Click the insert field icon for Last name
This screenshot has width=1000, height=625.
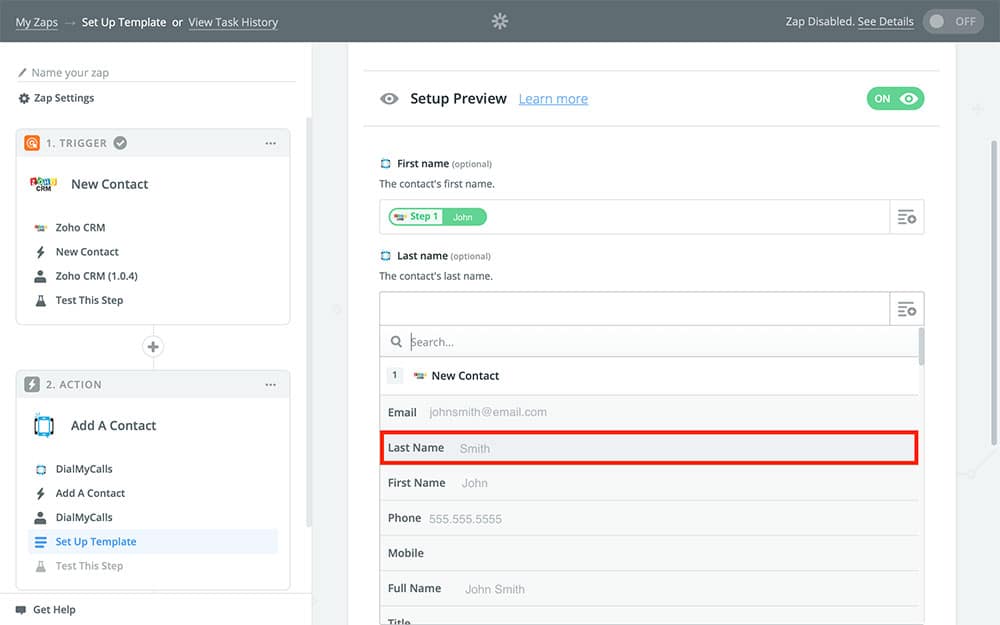[x=906, y=309]
